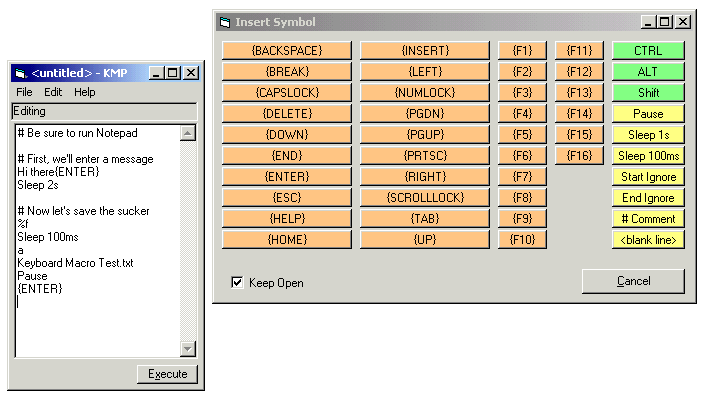Insert the {DELETE} key symbol

(287, 113)
